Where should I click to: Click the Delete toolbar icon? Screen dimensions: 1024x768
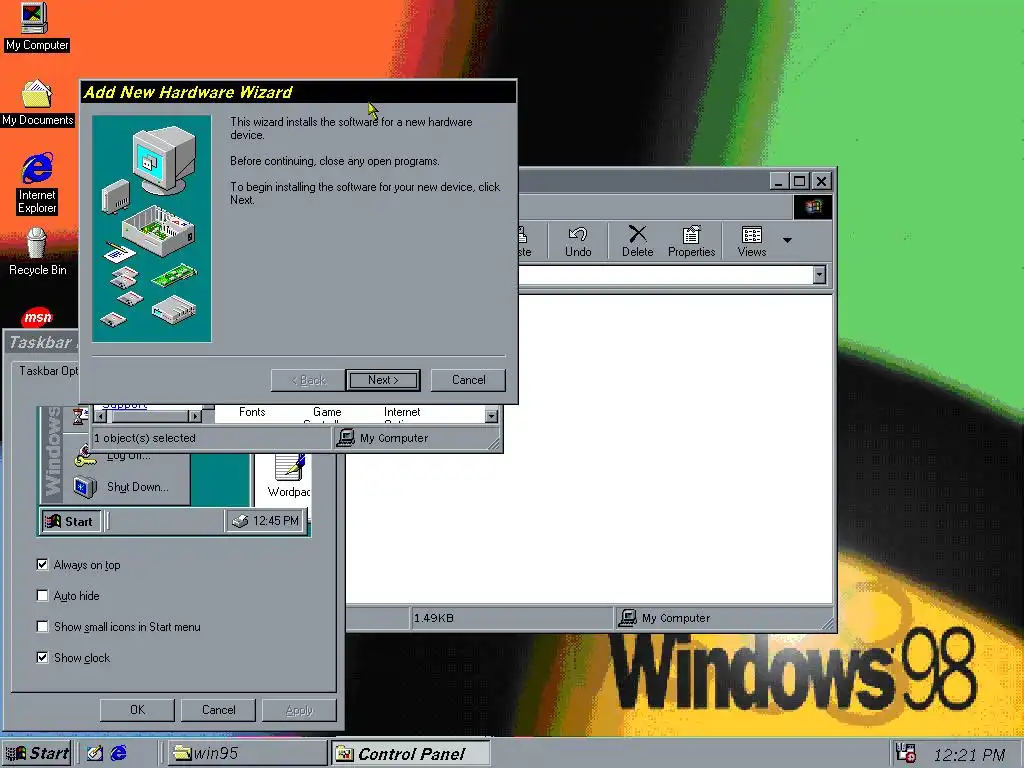637,242
